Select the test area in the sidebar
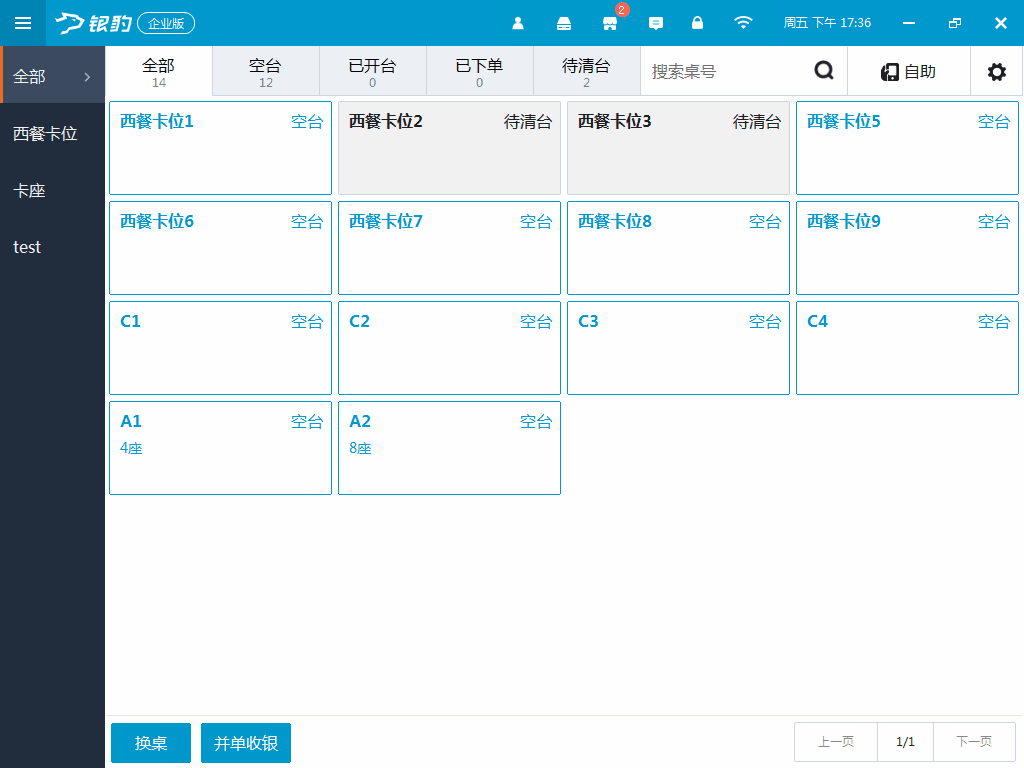 point(52,248)
